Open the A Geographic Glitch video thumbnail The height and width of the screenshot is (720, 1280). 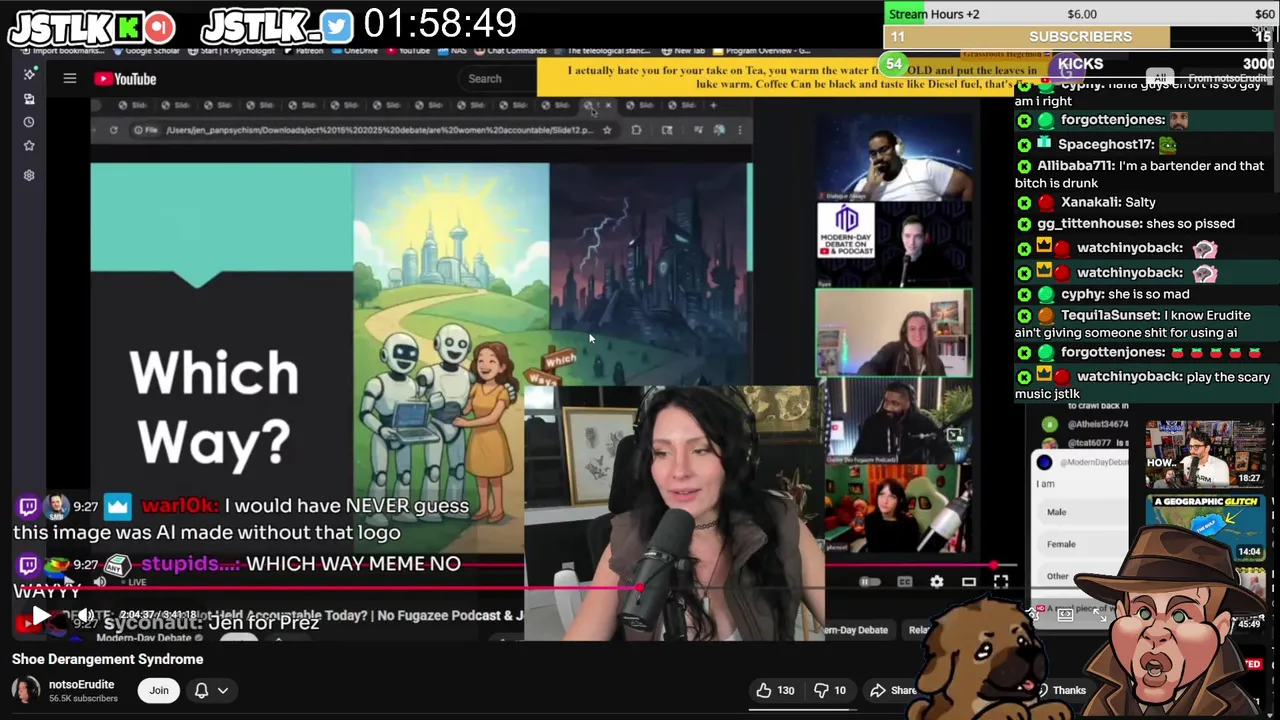click(1205, 526)
